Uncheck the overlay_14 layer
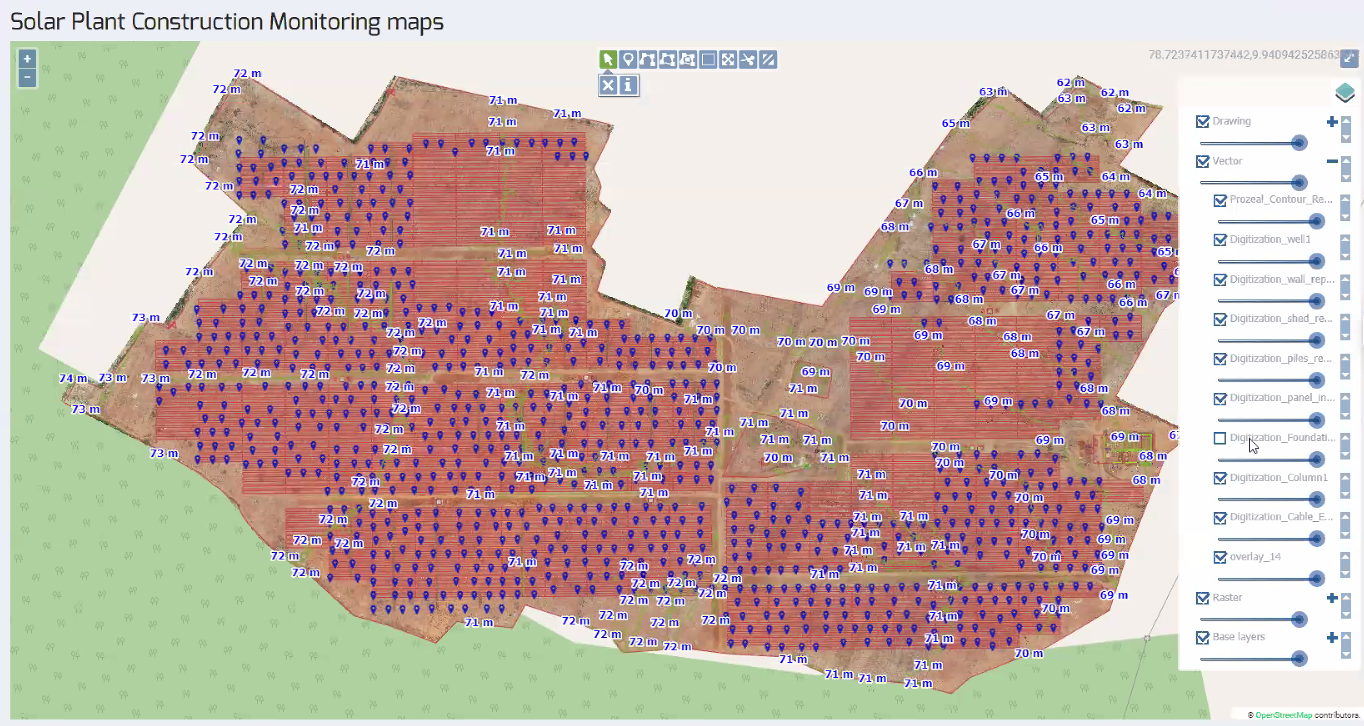This screenshot has width=1364, height=726. coord(1220,557)
